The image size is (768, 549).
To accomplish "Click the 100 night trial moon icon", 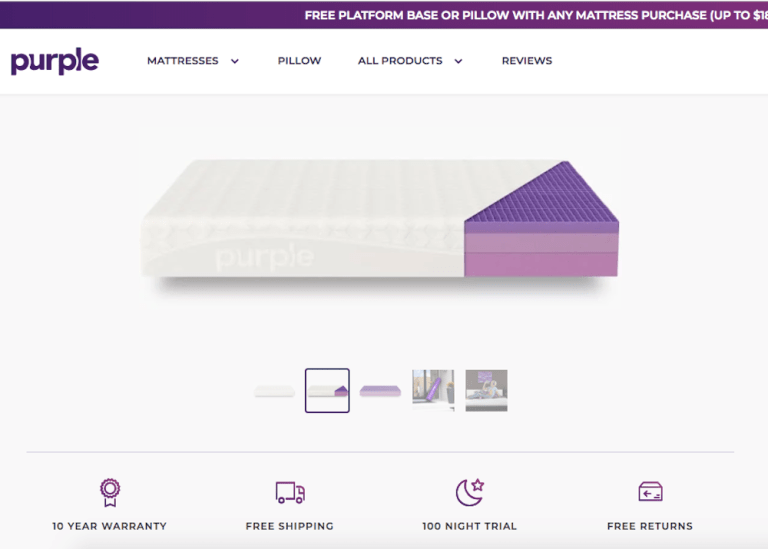I will [x=469, y=491].
